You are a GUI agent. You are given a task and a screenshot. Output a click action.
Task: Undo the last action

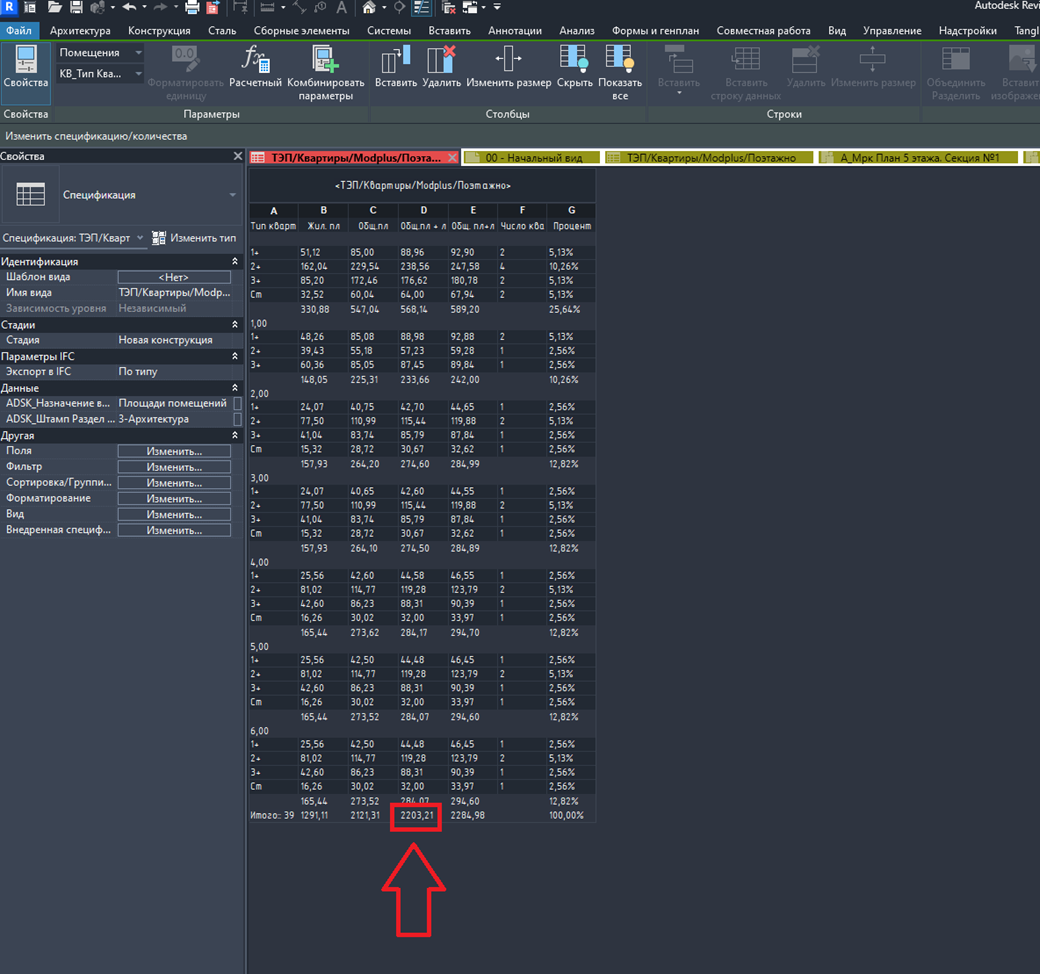(x=129, y=8)
